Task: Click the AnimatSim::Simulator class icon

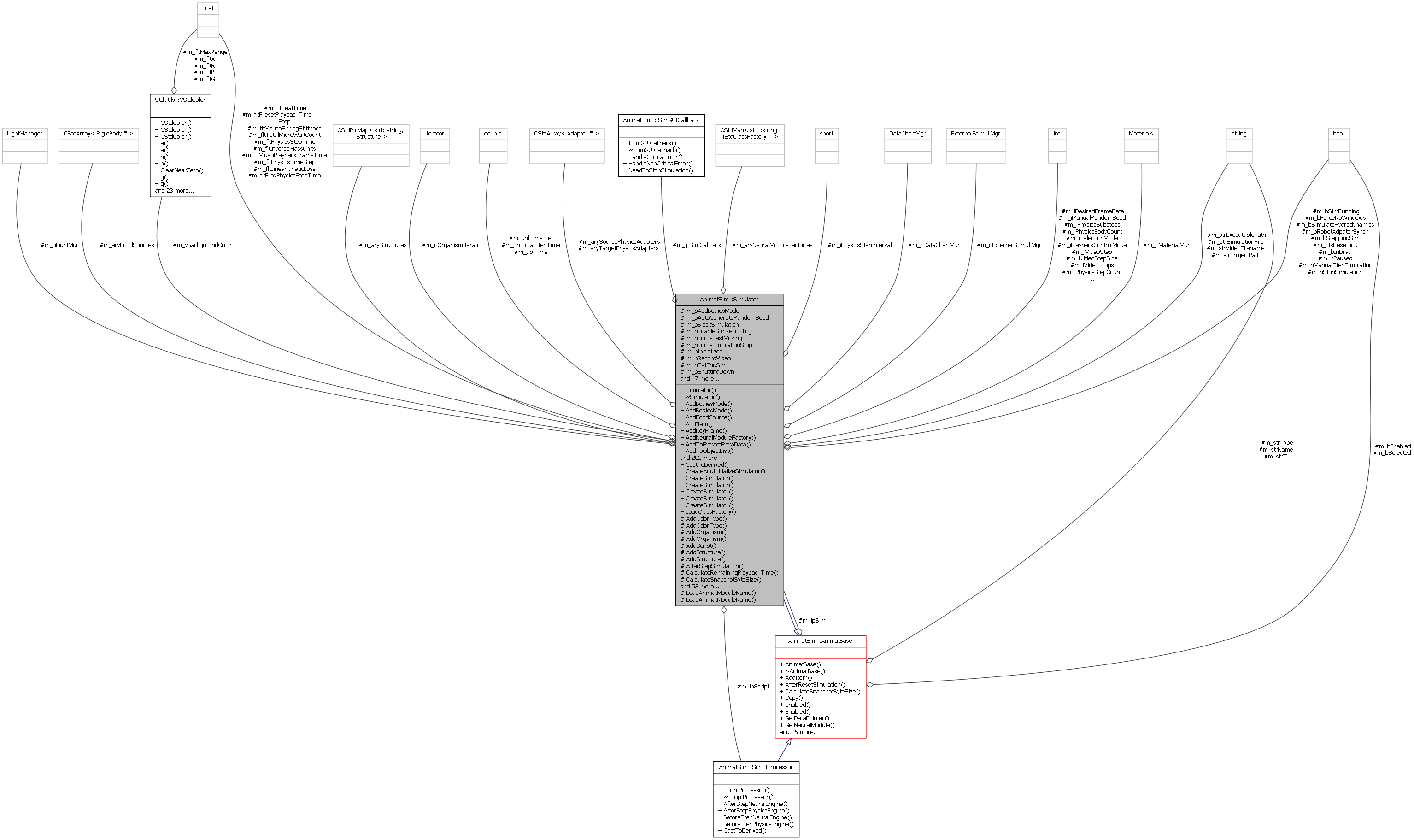Action: click(x=729, y=300)
